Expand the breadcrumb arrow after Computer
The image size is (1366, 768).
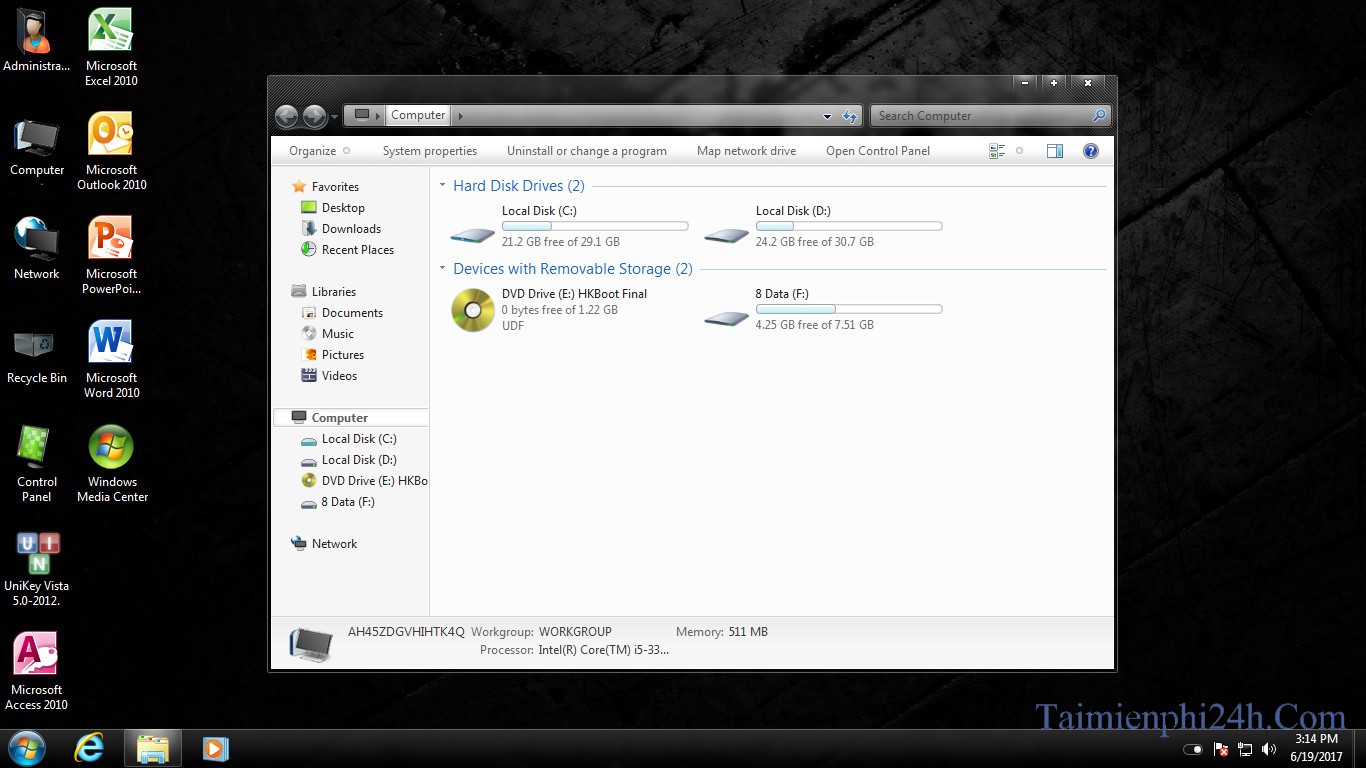[x=461, y=116]
